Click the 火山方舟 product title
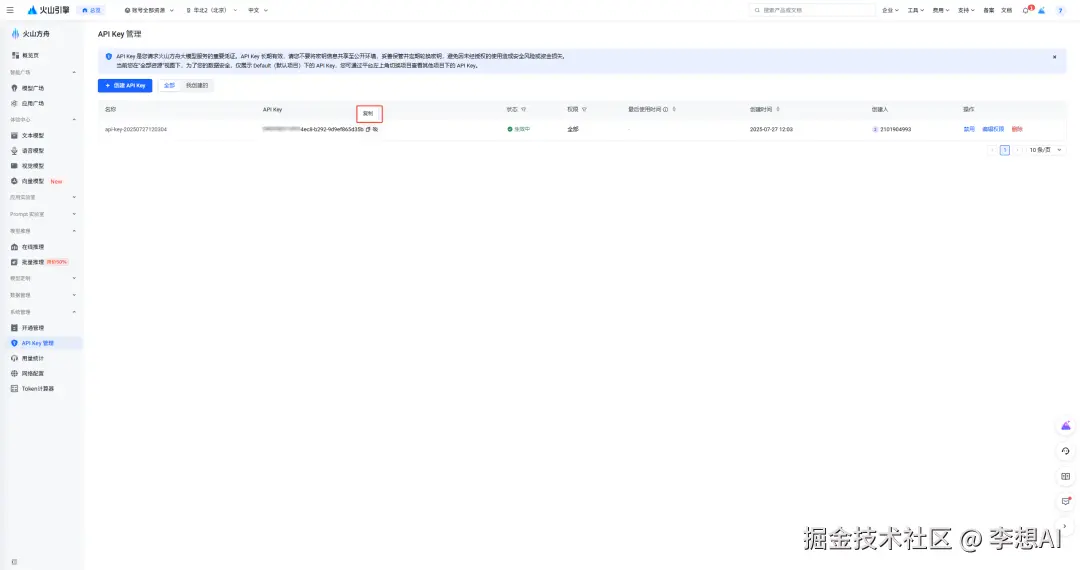The image size is (1080, 570). pyautogui.click(x=36, y=34)
